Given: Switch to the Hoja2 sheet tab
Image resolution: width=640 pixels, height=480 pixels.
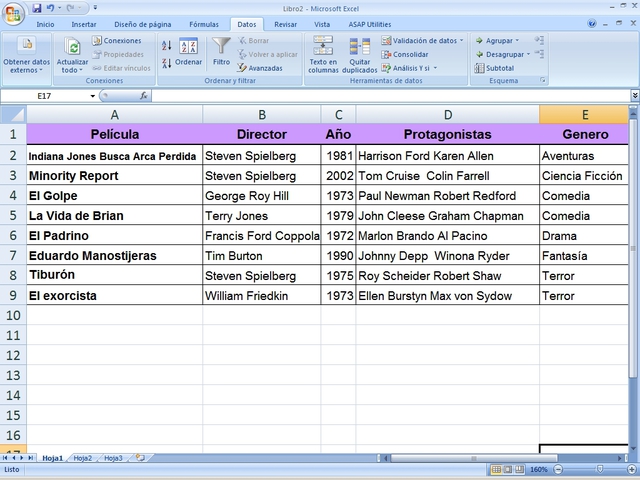Looking at the screenshot, I should pos(82,458).
